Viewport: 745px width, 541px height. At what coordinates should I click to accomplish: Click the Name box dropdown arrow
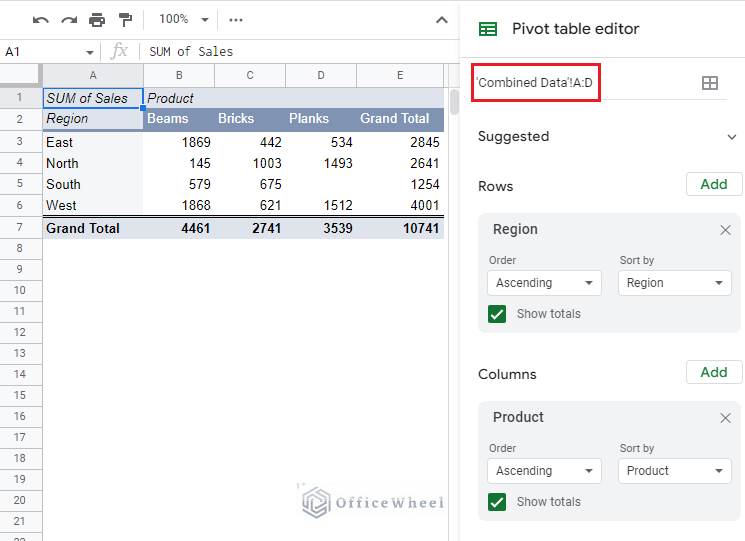point(90,52)
